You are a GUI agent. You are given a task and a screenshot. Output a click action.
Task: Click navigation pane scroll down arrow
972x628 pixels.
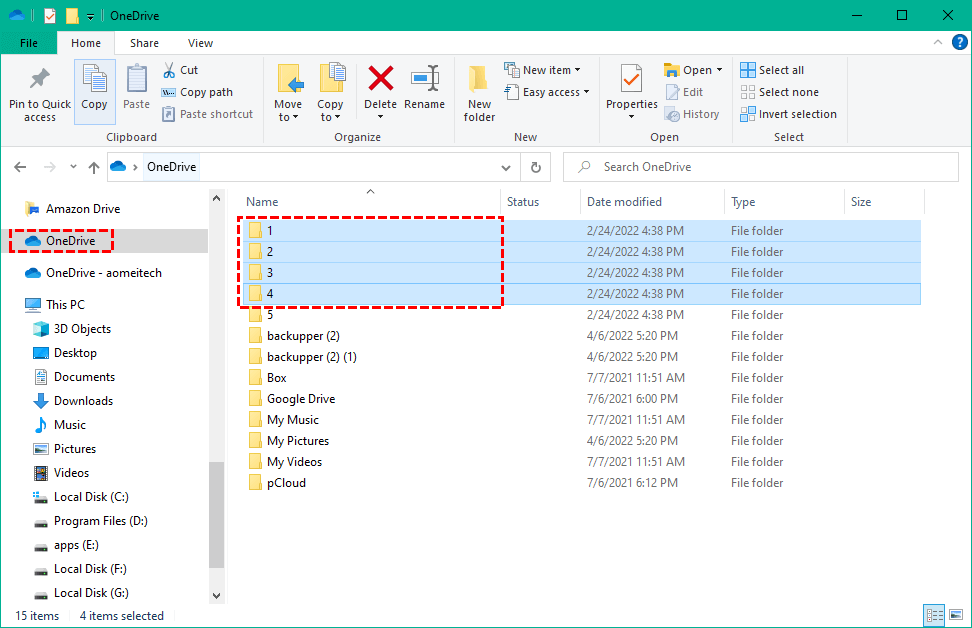point(216,596)
